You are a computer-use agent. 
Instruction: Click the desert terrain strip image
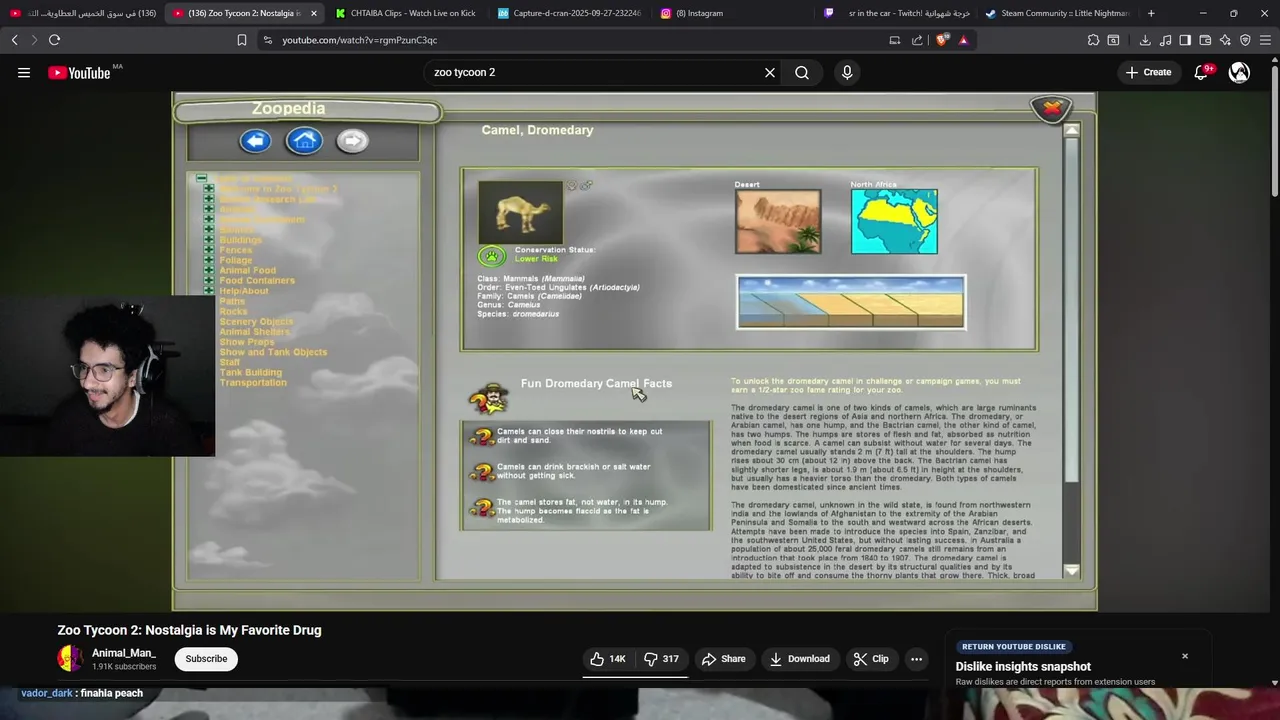click(851, 301)
